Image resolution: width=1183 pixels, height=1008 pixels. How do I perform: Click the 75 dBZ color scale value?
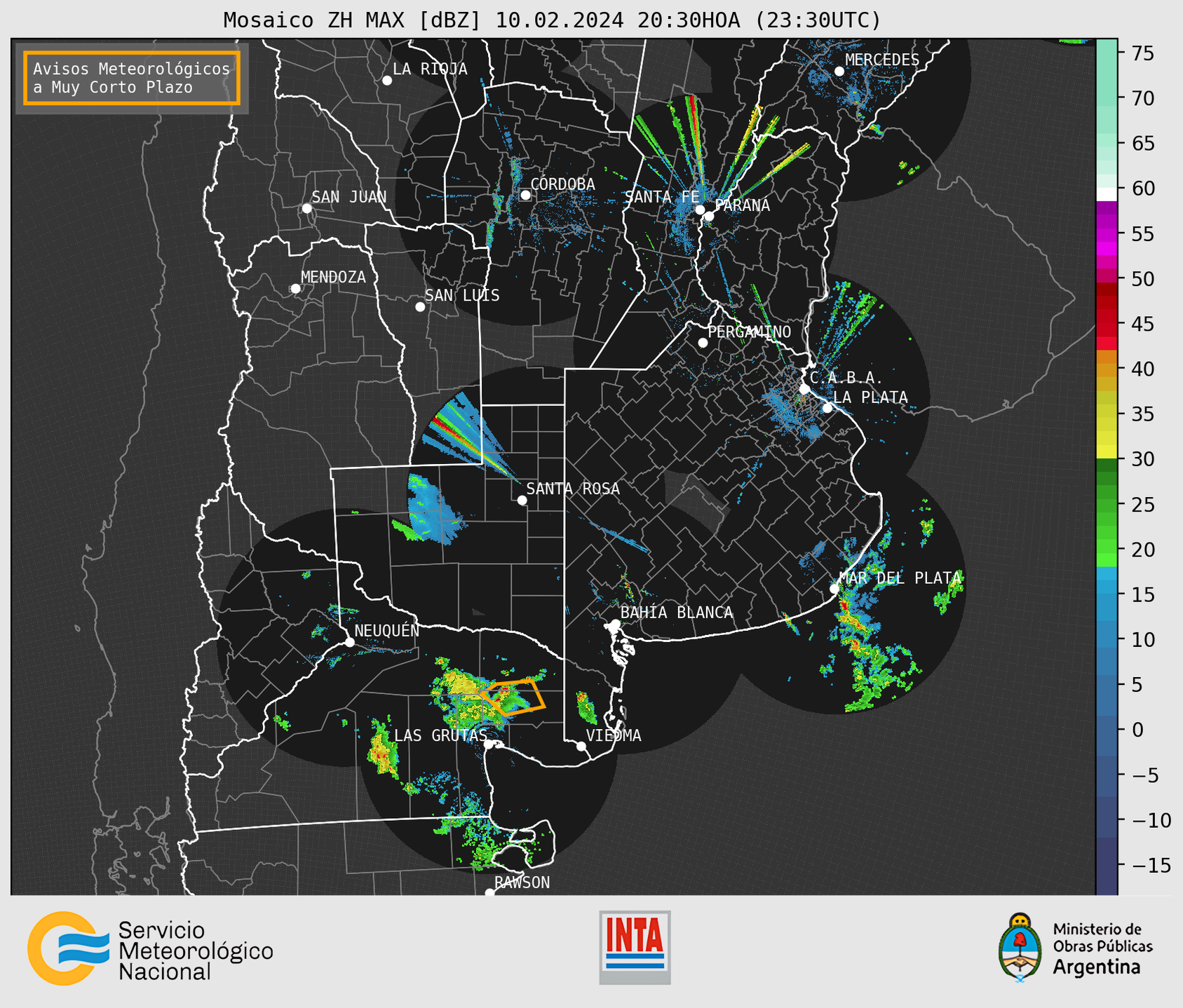point(1142,53)
